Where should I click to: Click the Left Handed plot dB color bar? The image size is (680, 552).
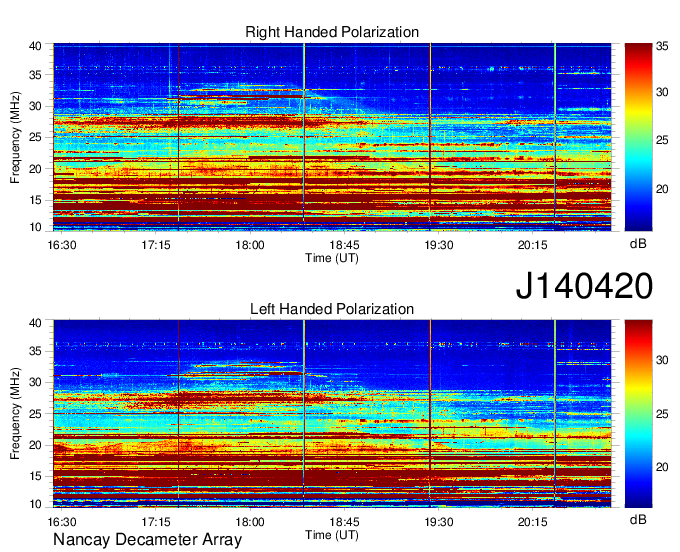(638, 414)
